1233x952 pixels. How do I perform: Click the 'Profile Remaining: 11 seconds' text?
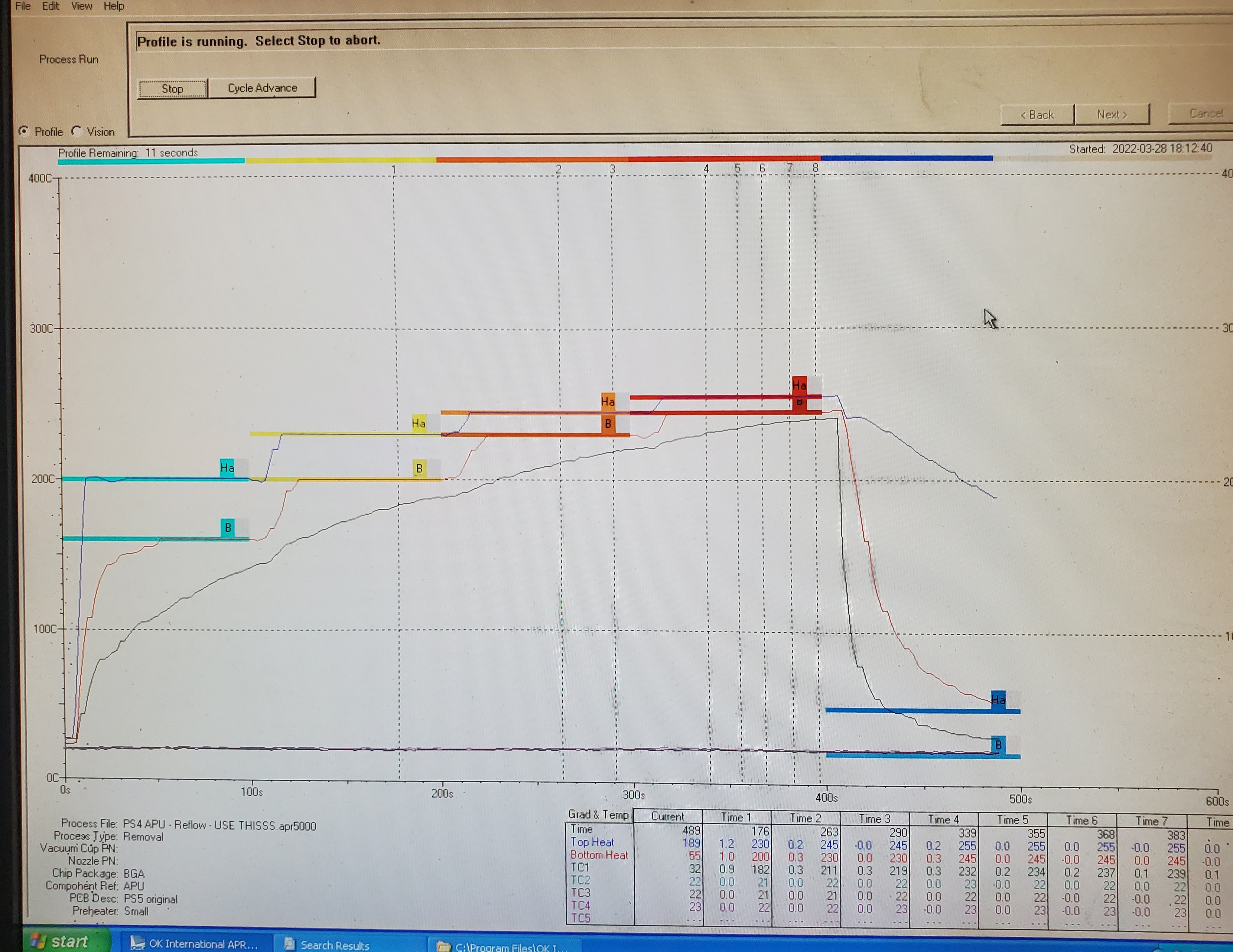[x=128, y=153]
